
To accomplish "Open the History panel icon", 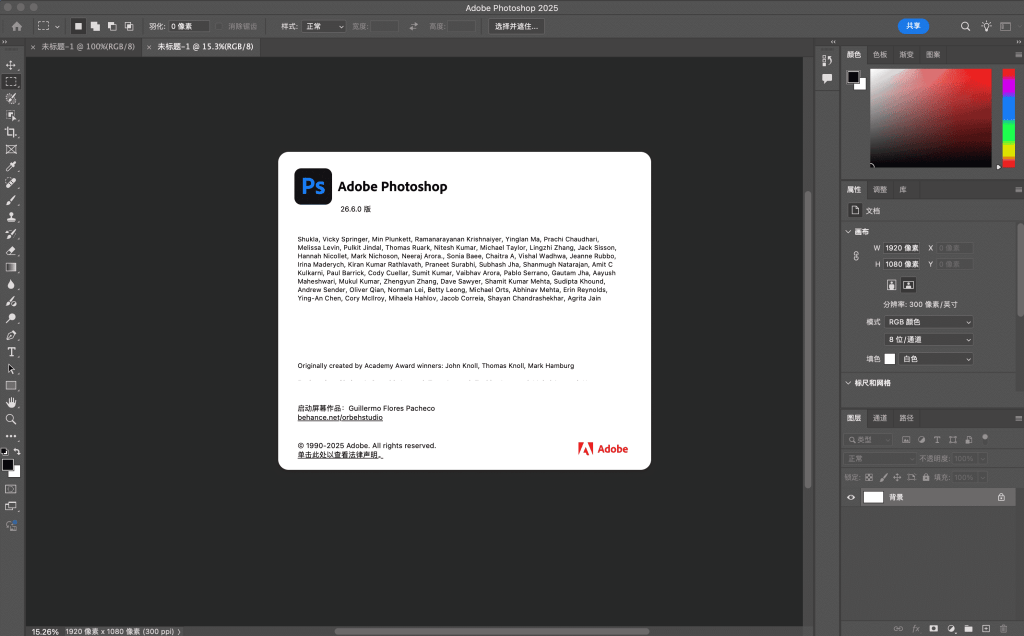I will [x=827, y=60].
